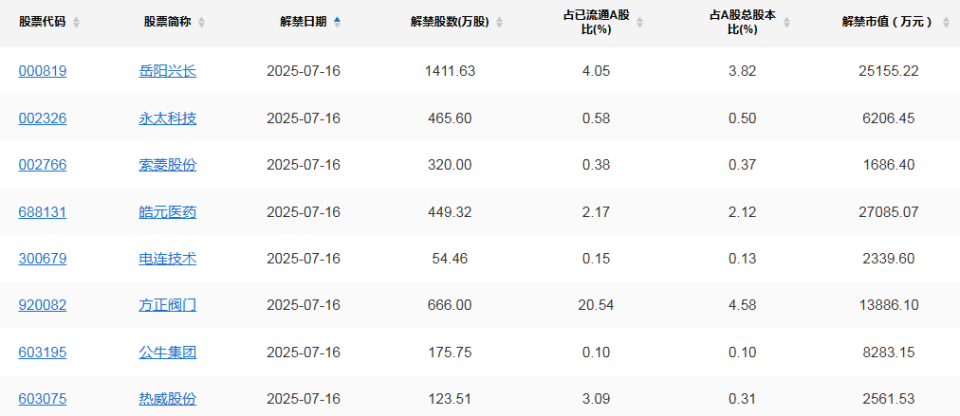This screenshot has height=416, width=960.
Task: Open stock code link 603075
Action: coord(43,399)
